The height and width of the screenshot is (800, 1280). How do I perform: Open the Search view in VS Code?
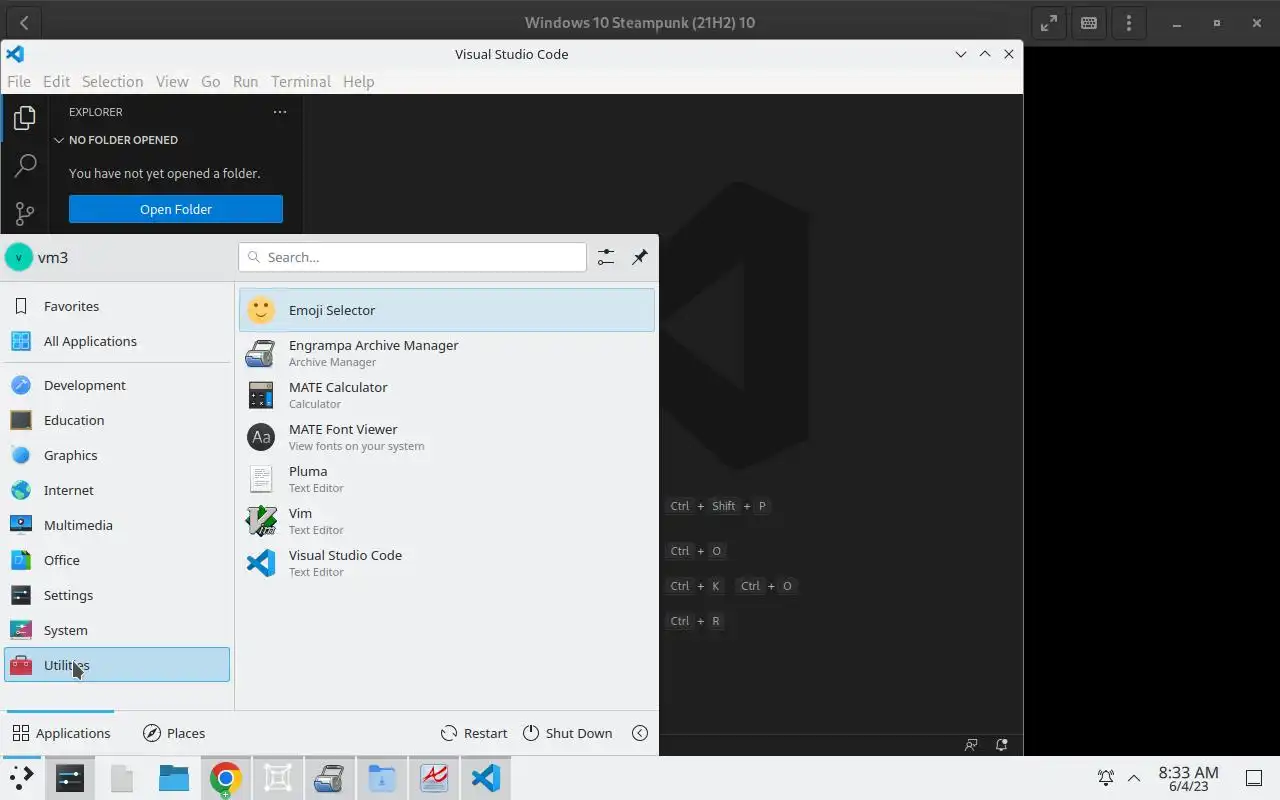click(x=25, y=165)
